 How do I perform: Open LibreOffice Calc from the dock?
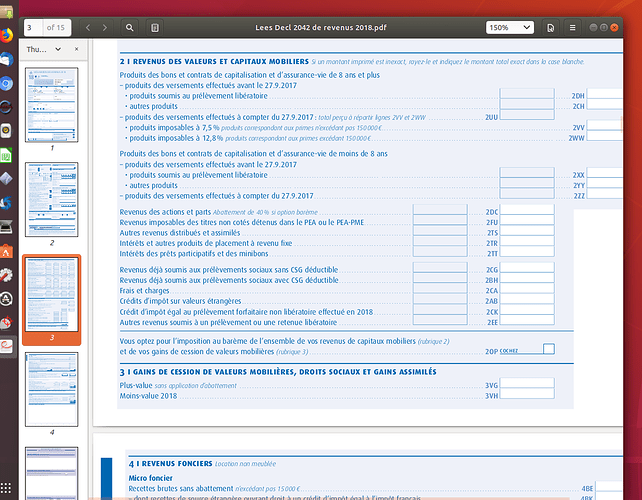[x=6, y=155]
